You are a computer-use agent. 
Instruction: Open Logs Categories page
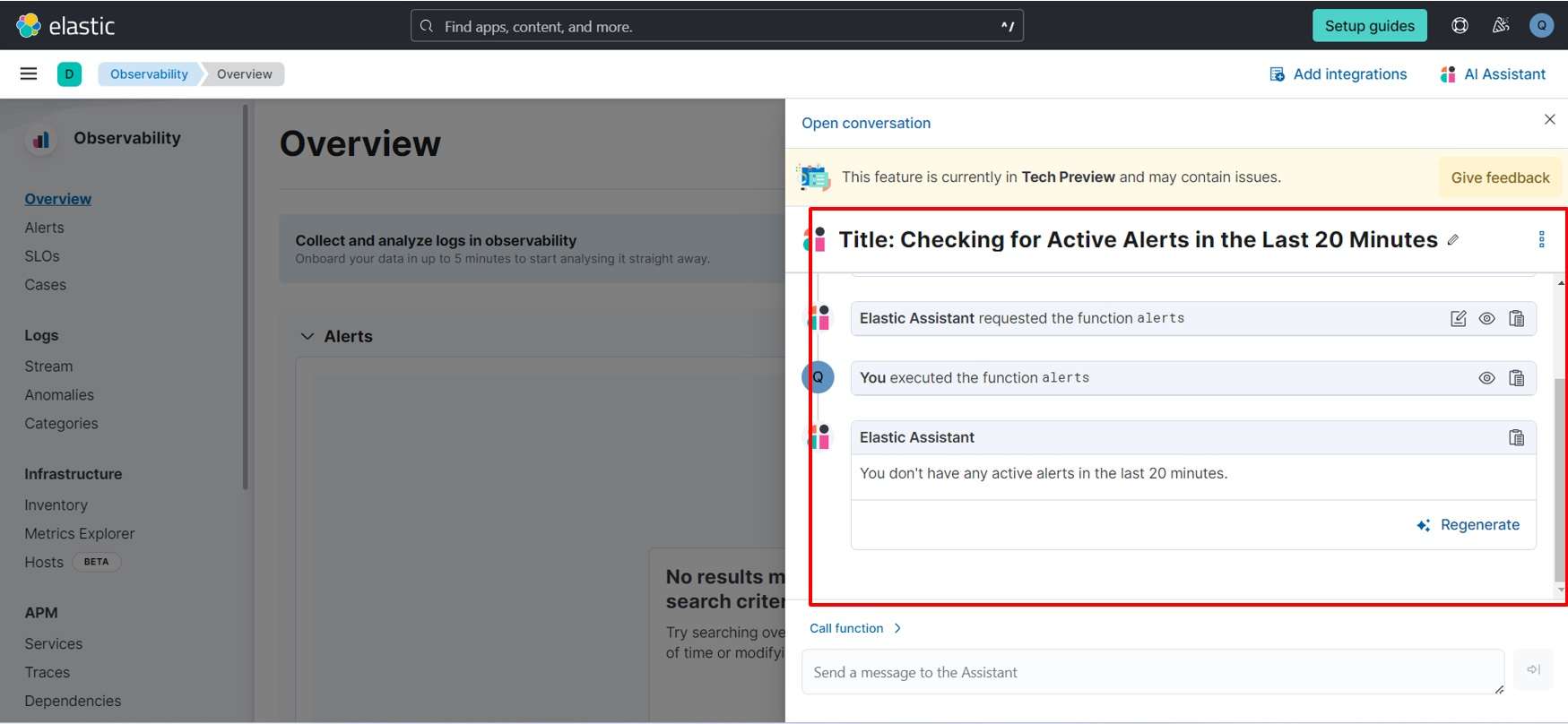(62, 424)
